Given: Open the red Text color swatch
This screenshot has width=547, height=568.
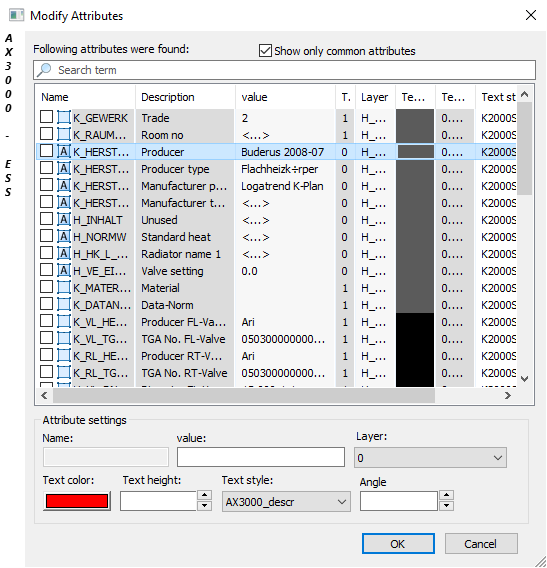Looking at the screenshot, I should tap(77, 501).
